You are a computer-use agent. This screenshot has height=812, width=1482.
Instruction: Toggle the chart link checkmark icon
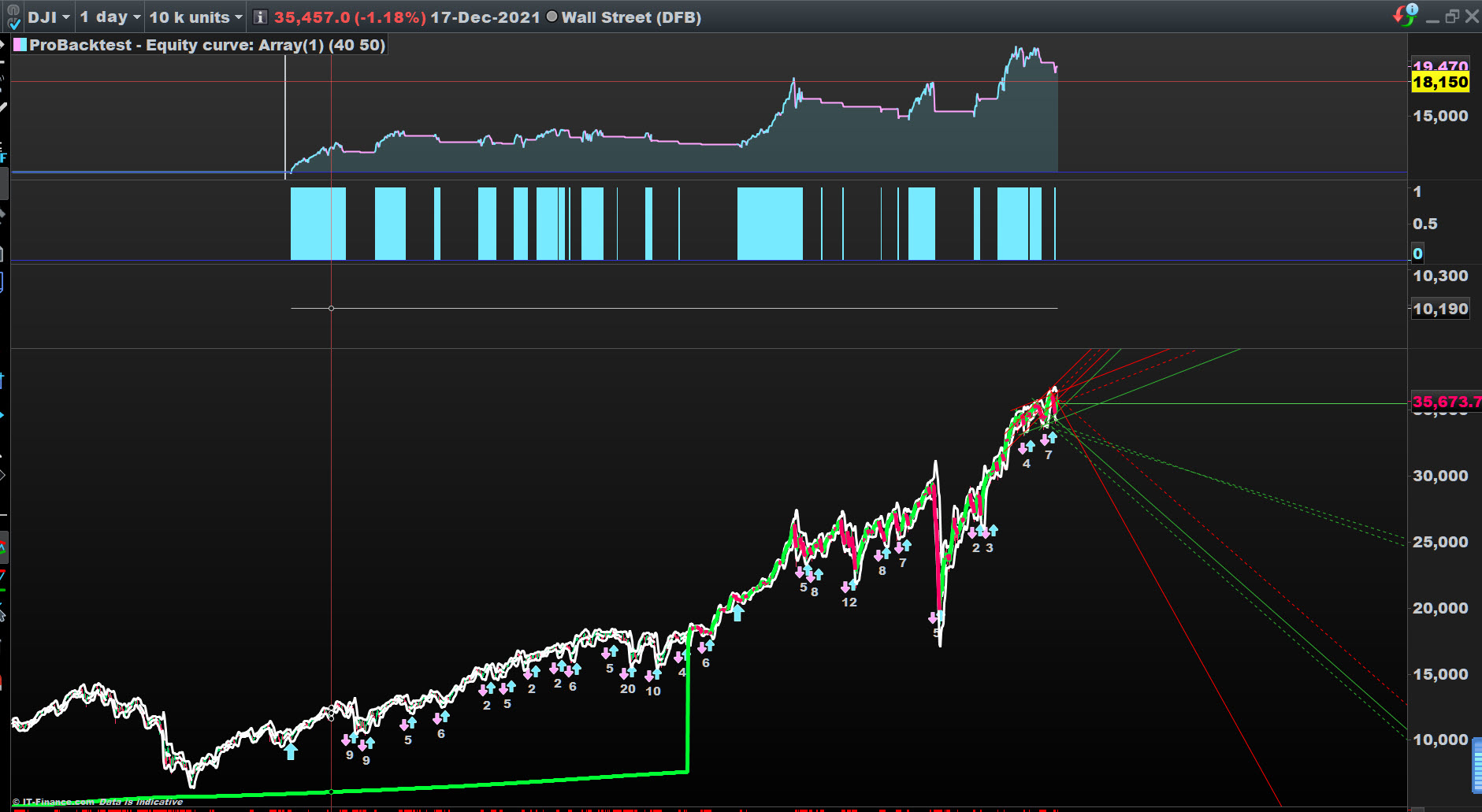tap(13, 17)
